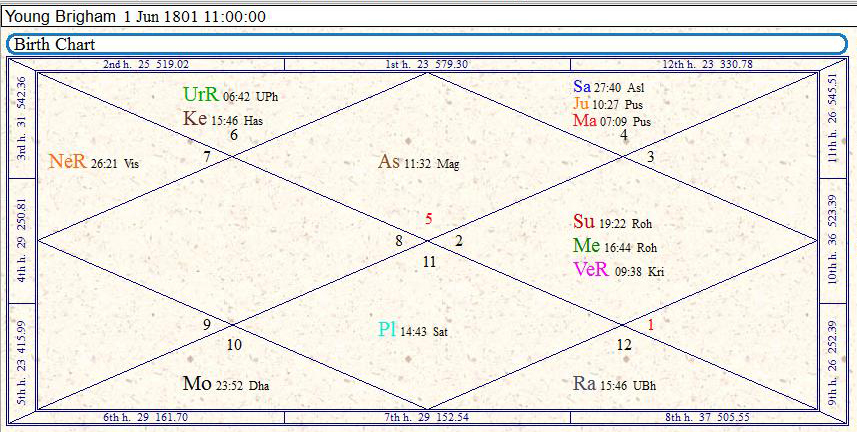857x432 pixels.
Task: Select retrograde Venus (VeR) in Krittika
Action: click(591, 270)
